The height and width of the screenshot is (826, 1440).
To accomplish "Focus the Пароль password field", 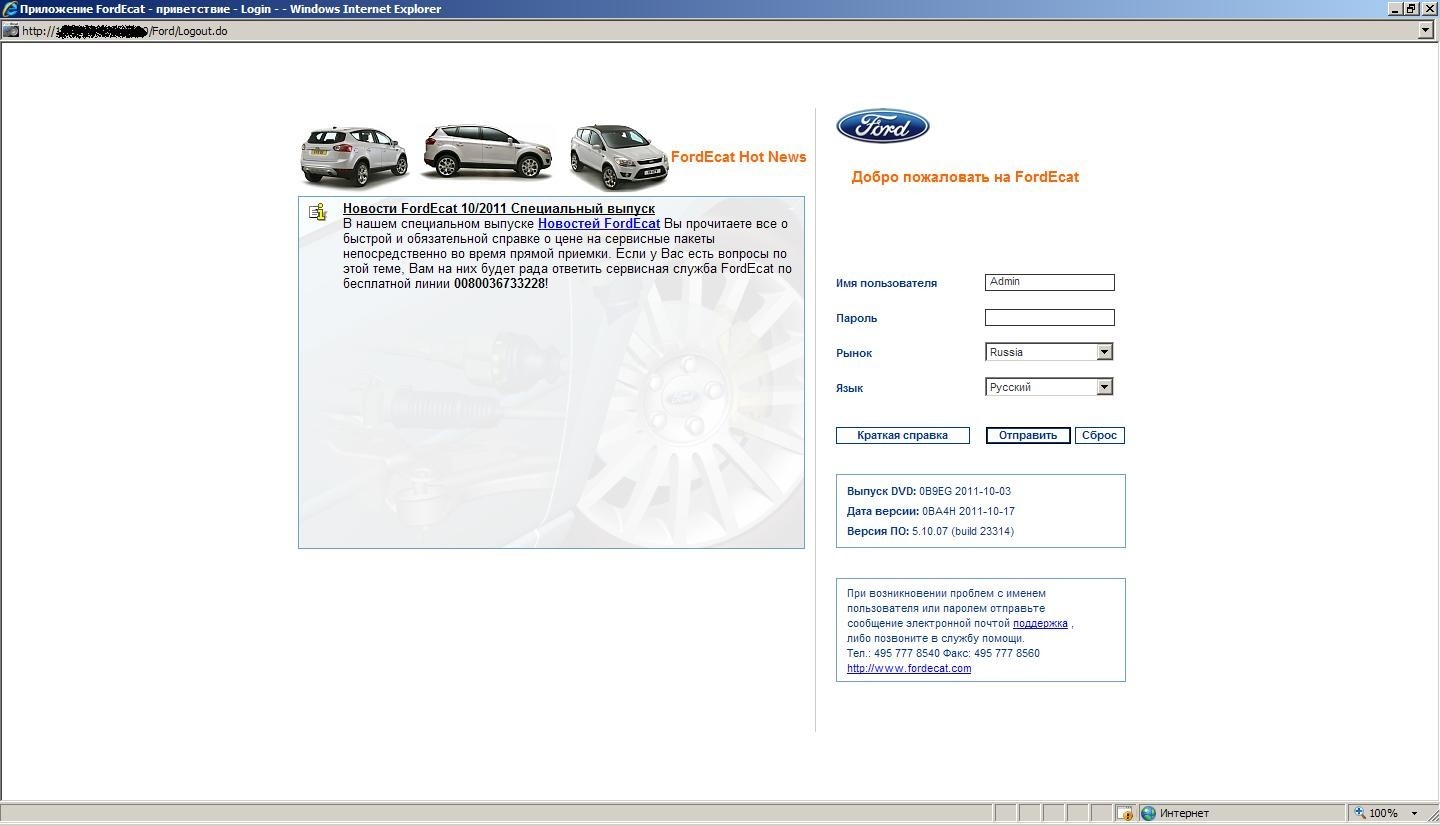I will click(1049, 317).
